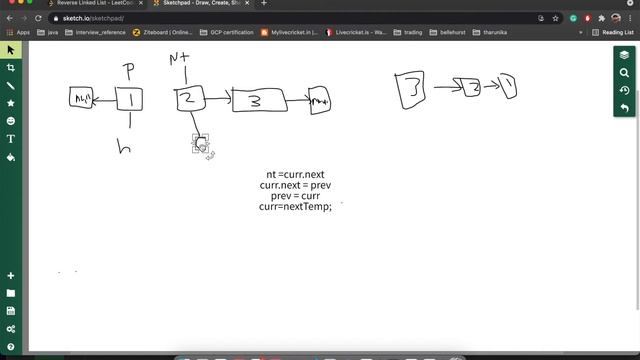This screenshot has width=640, height=360.
Task: Open the GCP certification bookmarks folder
Action: coord(227,32)
